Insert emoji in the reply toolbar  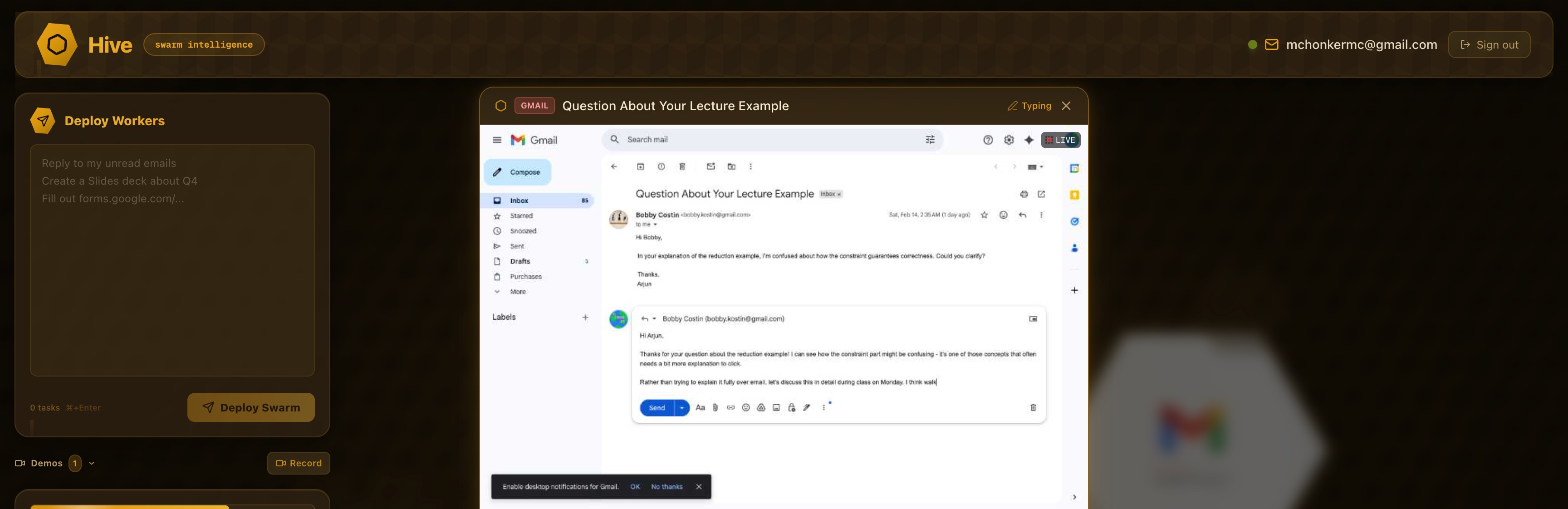pyautogui.click(x=745, y=408)
